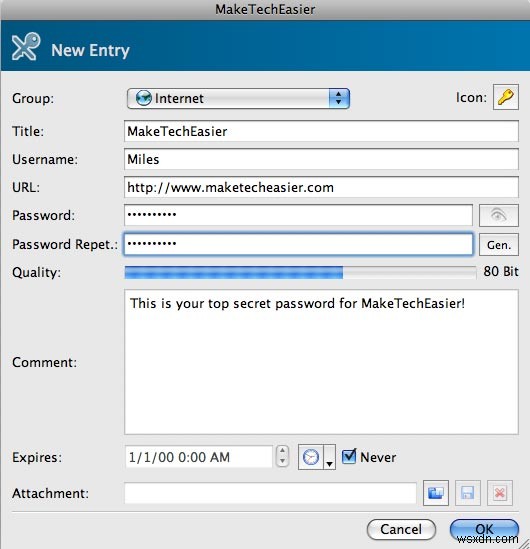Viewport: 530px width, 549px height.
Task: Open the calendar clock expiry picker
Action: coord(311,457)
